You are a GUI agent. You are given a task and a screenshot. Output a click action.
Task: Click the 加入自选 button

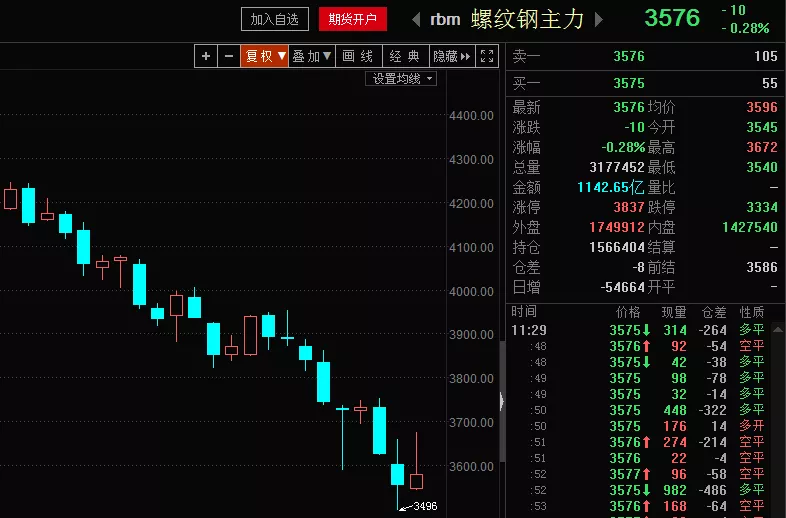[275, 19]
